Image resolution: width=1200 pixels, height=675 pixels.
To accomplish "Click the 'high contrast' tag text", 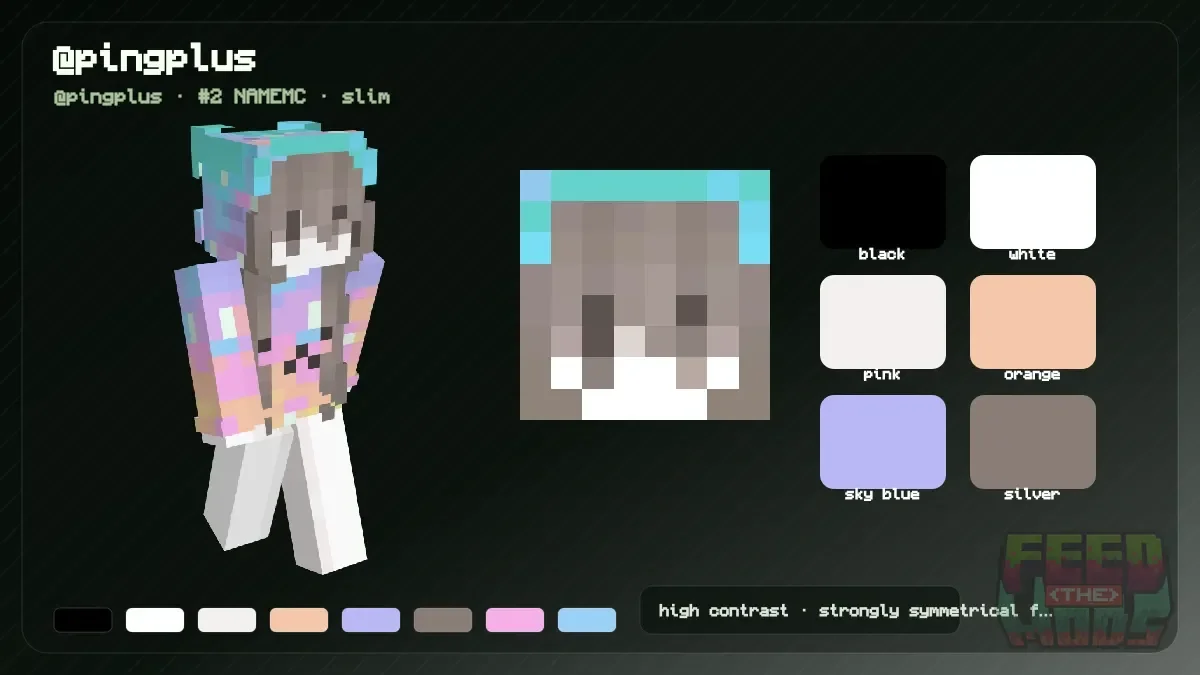I will point(723,610).
